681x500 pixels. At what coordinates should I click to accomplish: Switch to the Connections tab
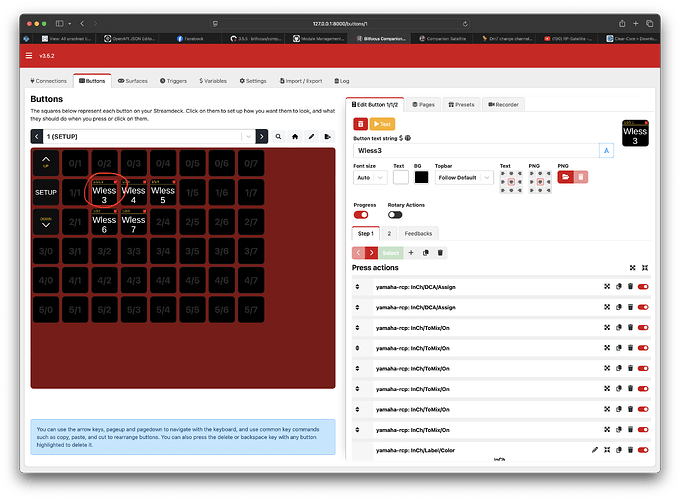point(48,81)
